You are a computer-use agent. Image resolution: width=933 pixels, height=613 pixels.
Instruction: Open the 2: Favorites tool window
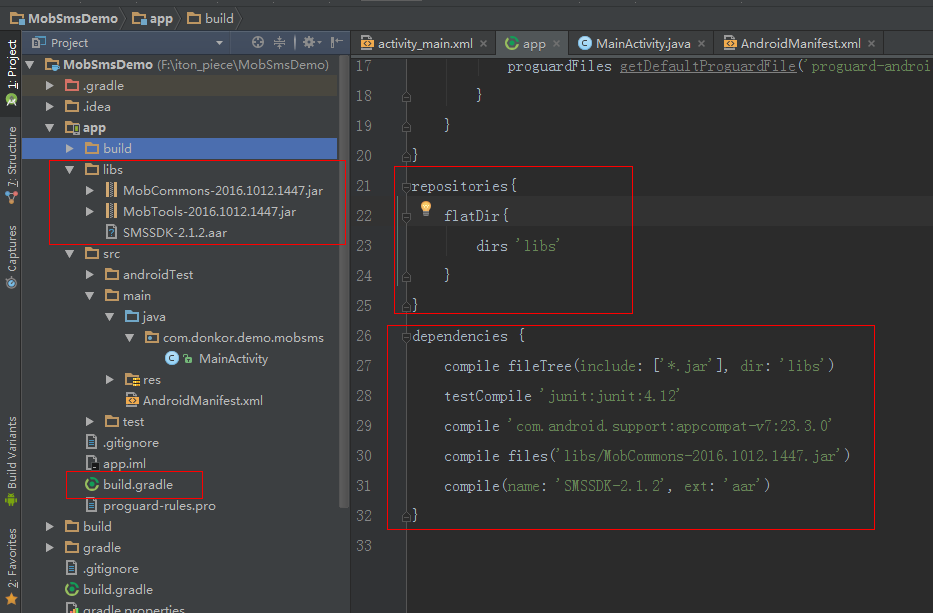point(11,567)
